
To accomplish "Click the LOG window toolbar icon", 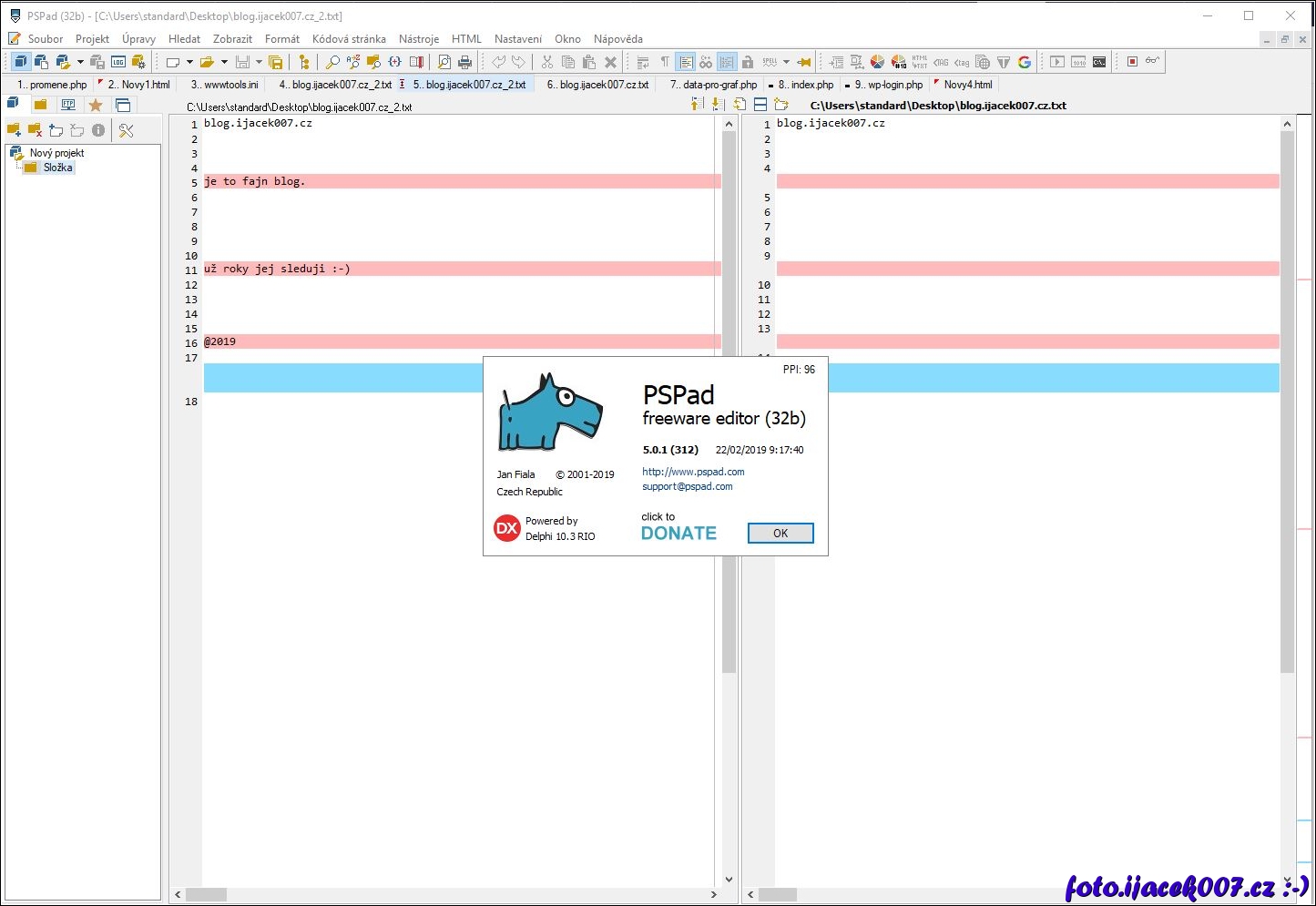I will tap(118, 62).
